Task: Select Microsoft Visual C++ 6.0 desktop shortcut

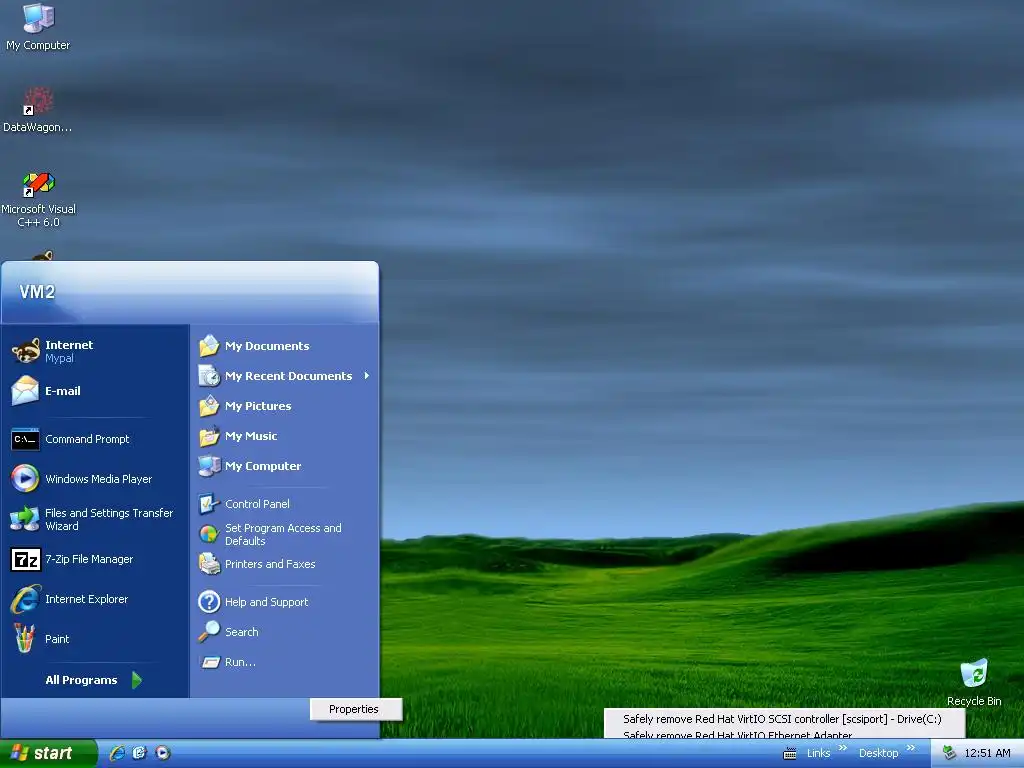Action: coord(38,199)
